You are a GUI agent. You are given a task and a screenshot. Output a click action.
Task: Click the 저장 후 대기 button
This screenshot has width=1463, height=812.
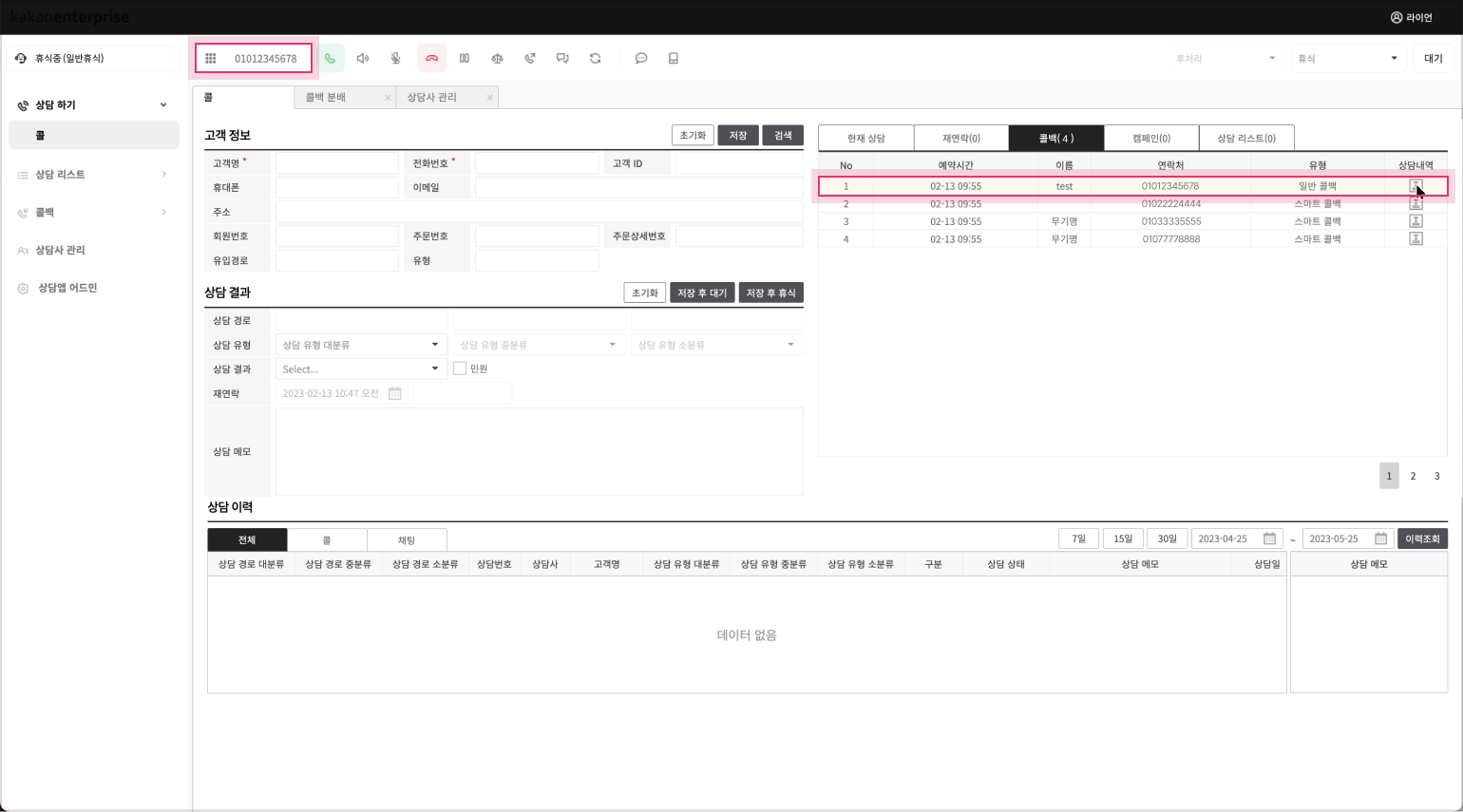pyautogui.click(x=702, y=293)
